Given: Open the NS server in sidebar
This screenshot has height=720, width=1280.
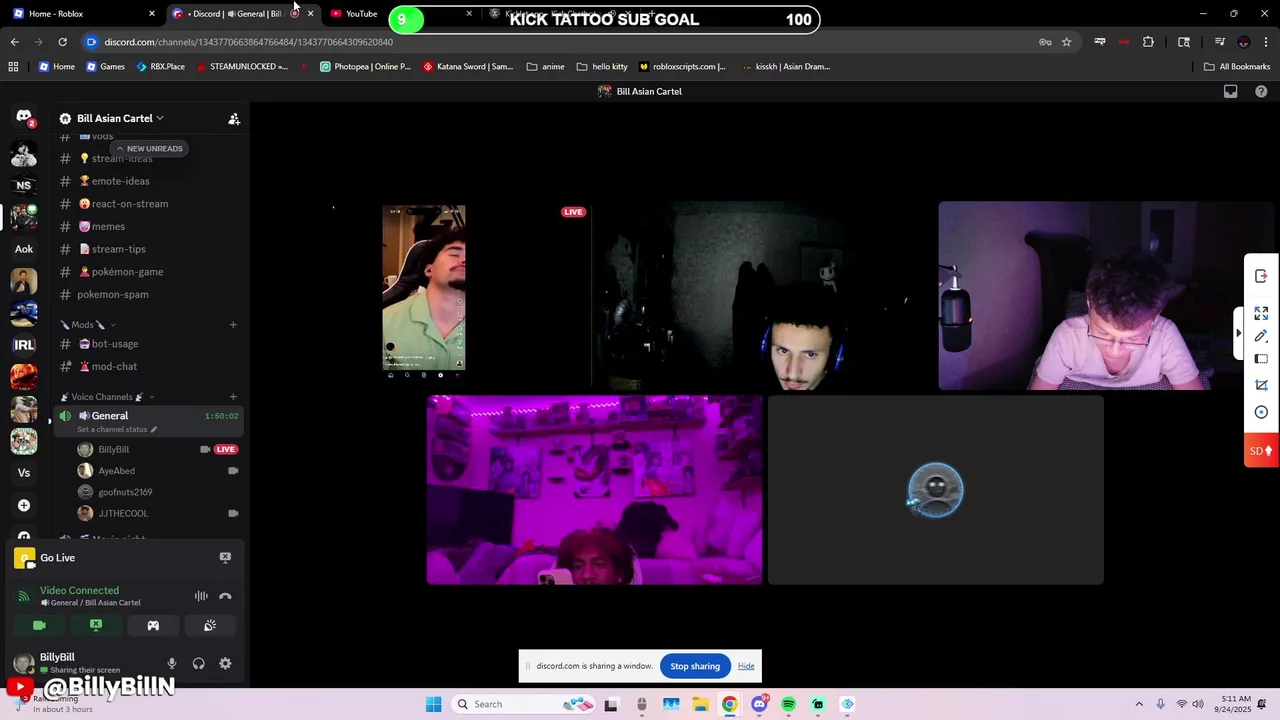Looking at the screenshot, I should pos(24,185).
